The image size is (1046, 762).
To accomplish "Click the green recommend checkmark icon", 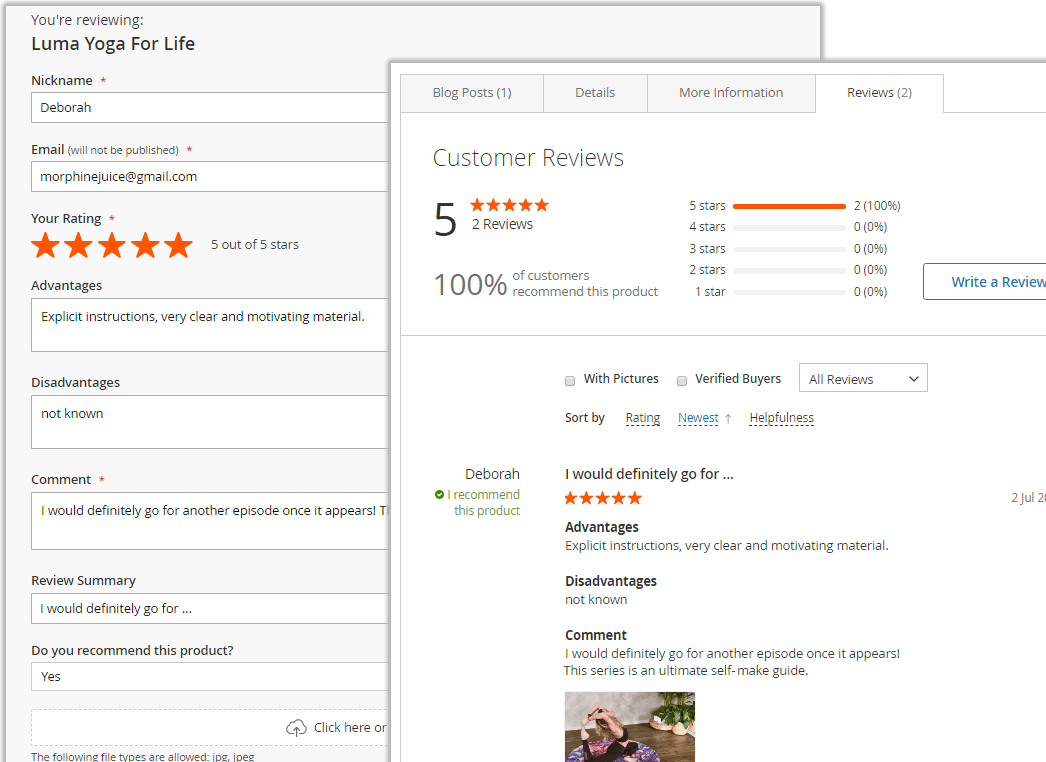I will tap(439, 494).
